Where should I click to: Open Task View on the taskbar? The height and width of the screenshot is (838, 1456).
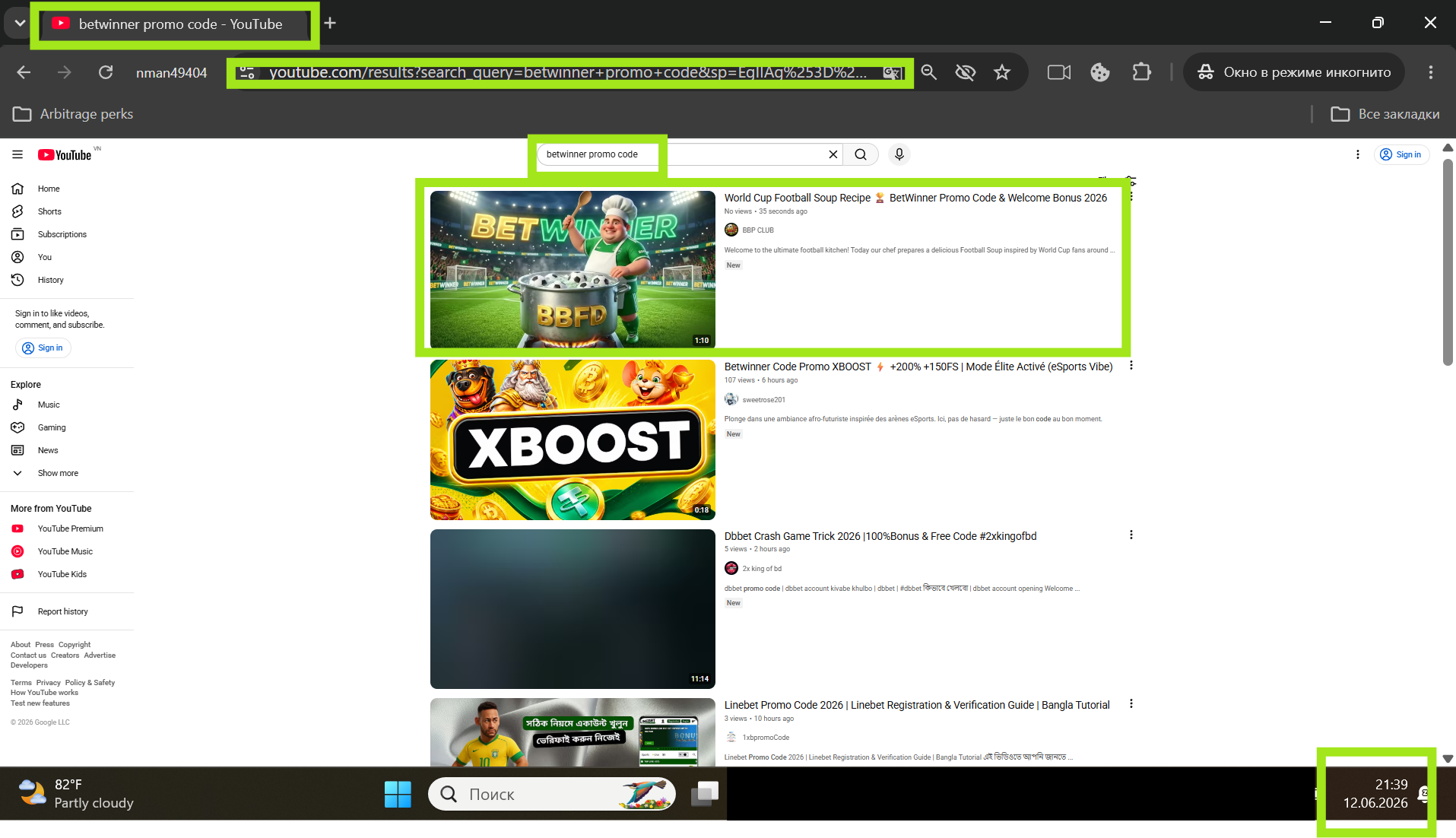click(x=705, y=794)
